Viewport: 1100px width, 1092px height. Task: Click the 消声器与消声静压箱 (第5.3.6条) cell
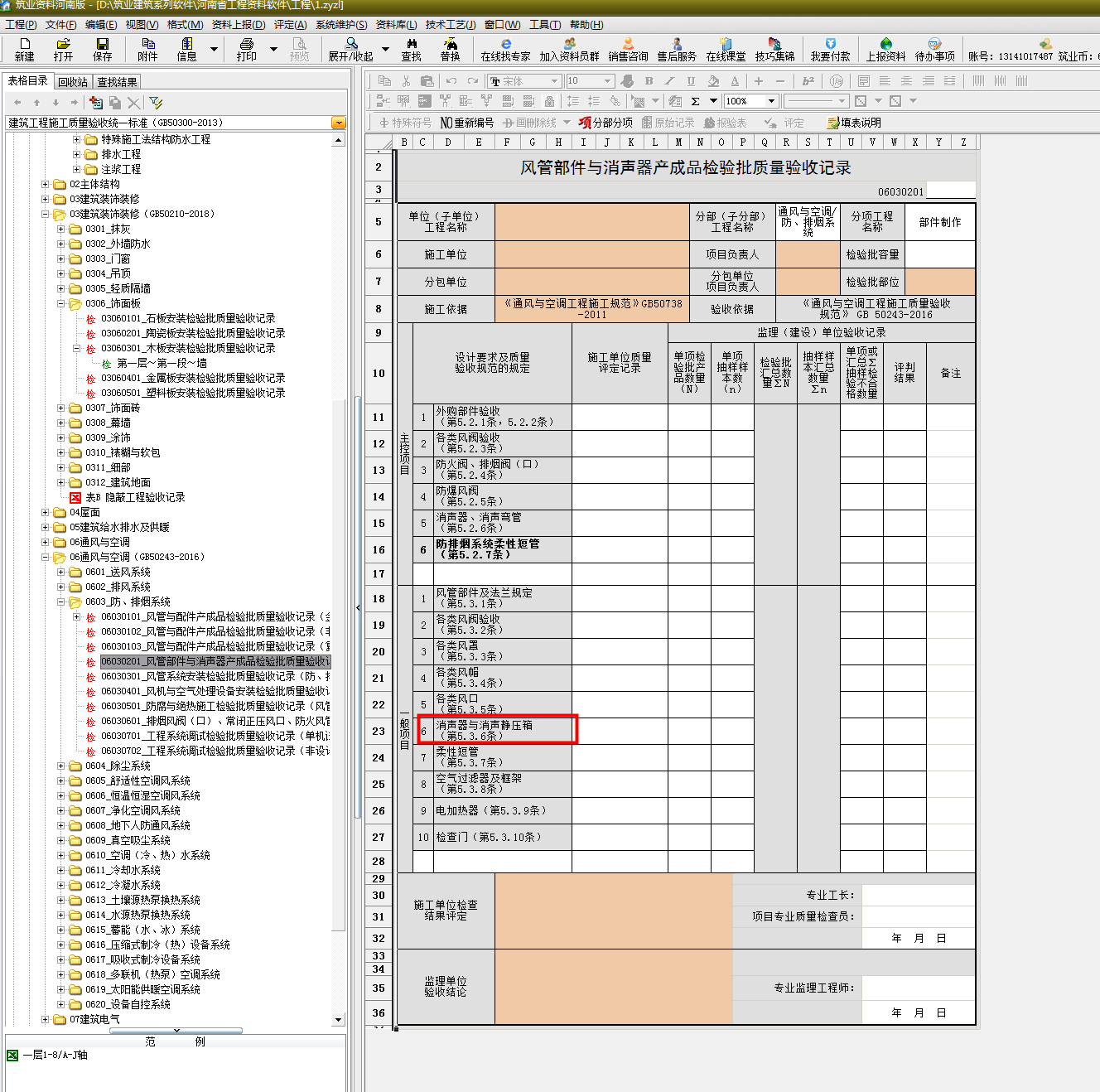[503, 730]
